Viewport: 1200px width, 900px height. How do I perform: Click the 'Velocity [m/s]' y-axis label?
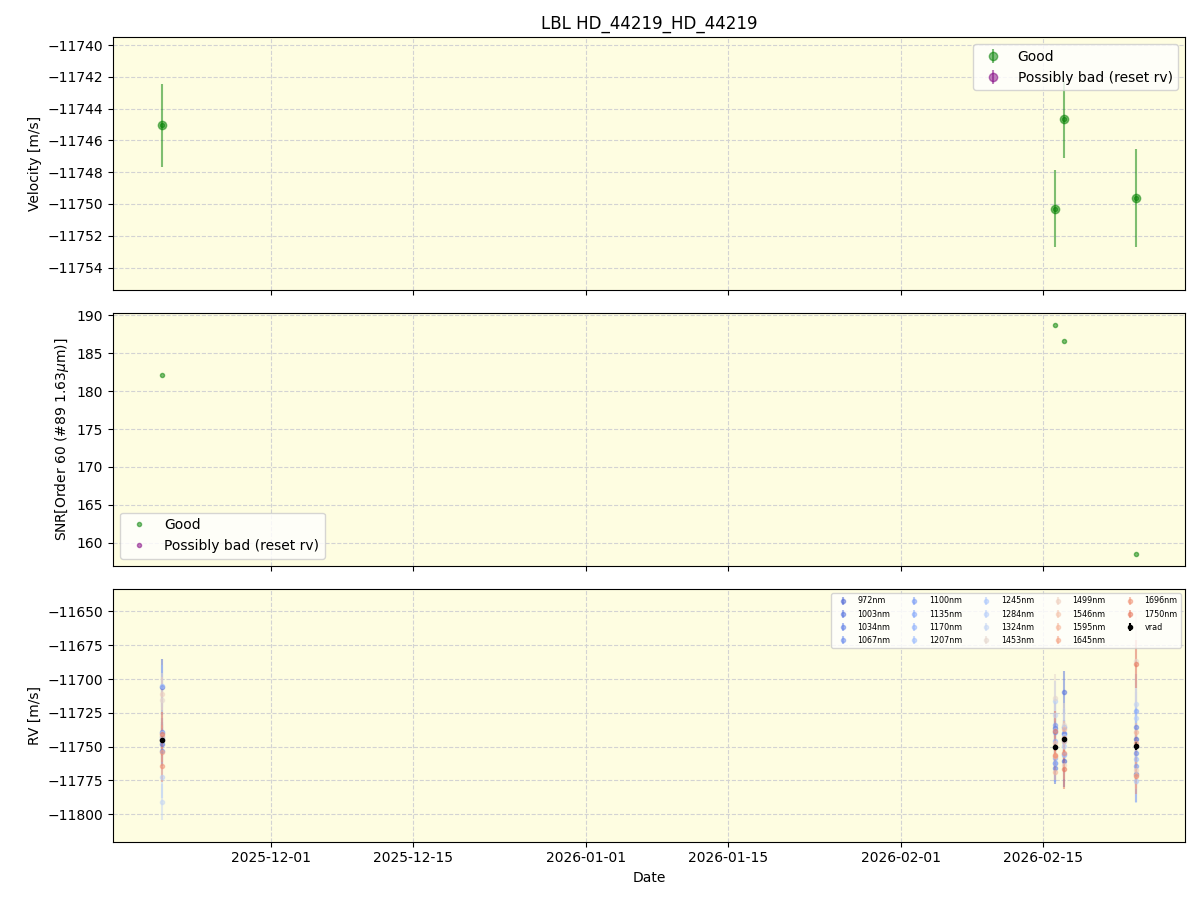click(x=34, y=164)
